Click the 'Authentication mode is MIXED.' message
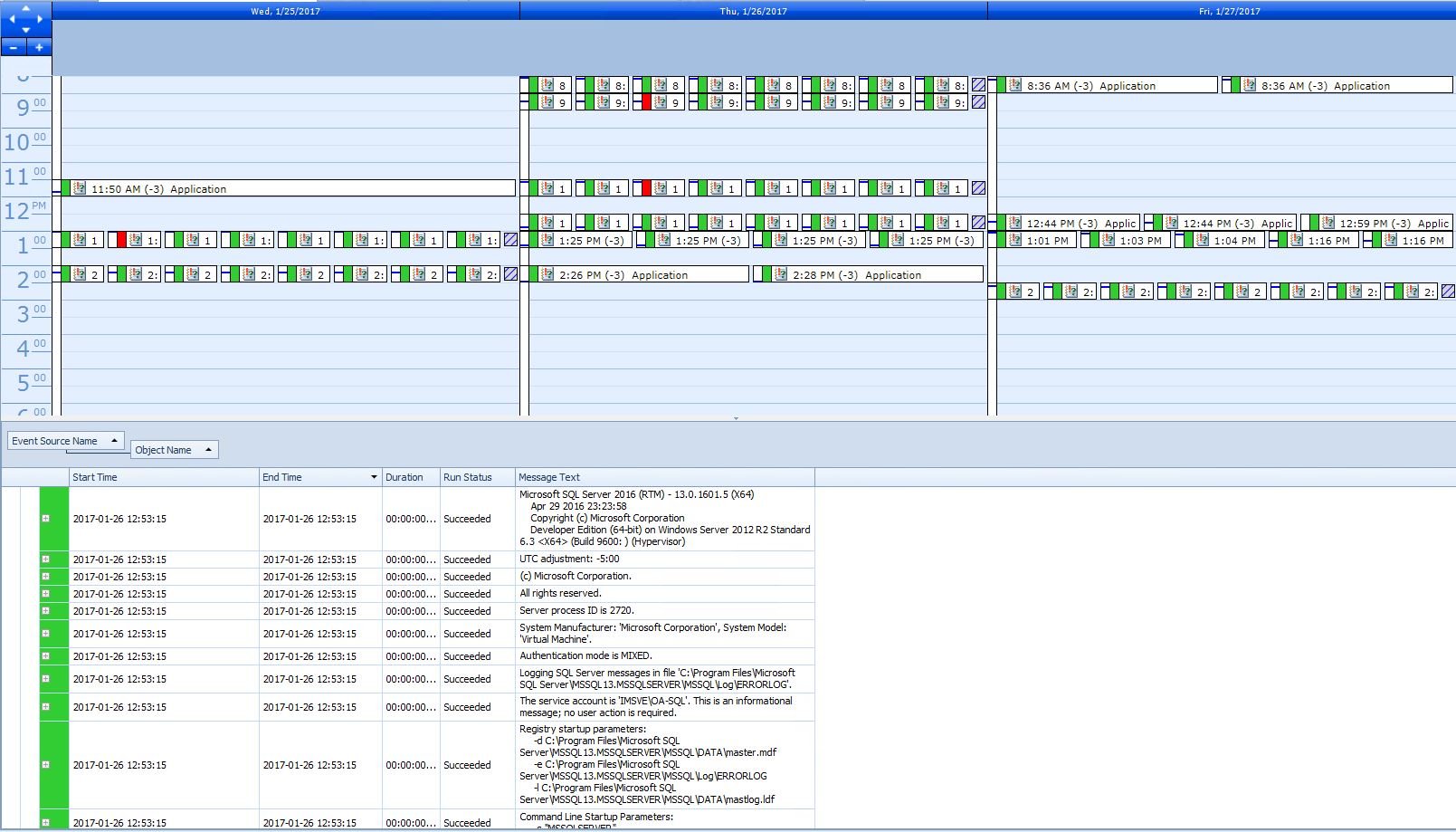The width and height of the screenshot is (1456, 832). 585,656
